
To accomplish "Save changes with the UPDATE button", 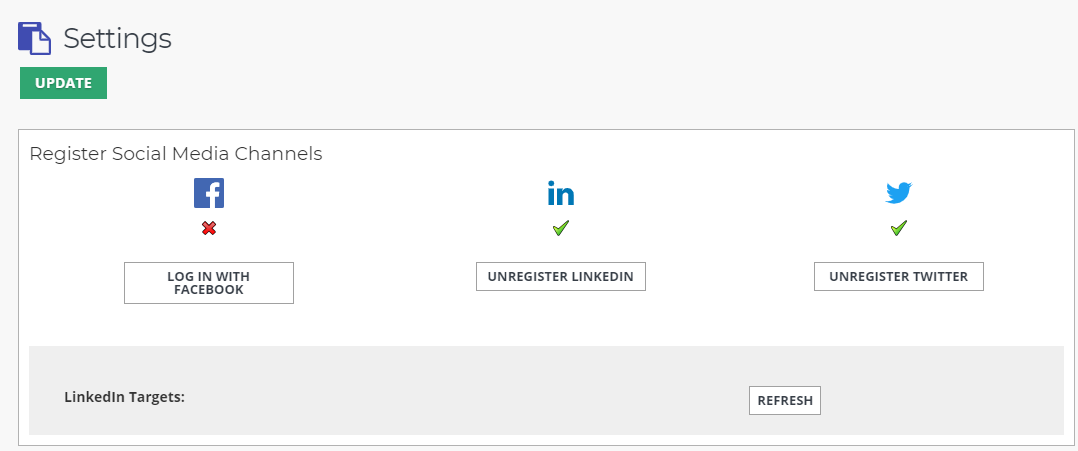I will [x=63, y=83].
